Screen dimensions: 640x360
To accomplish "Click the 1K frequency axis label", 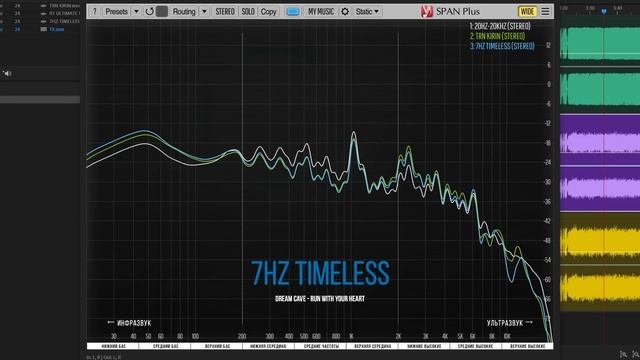I will pyautogui.click(x=351, y=336).
